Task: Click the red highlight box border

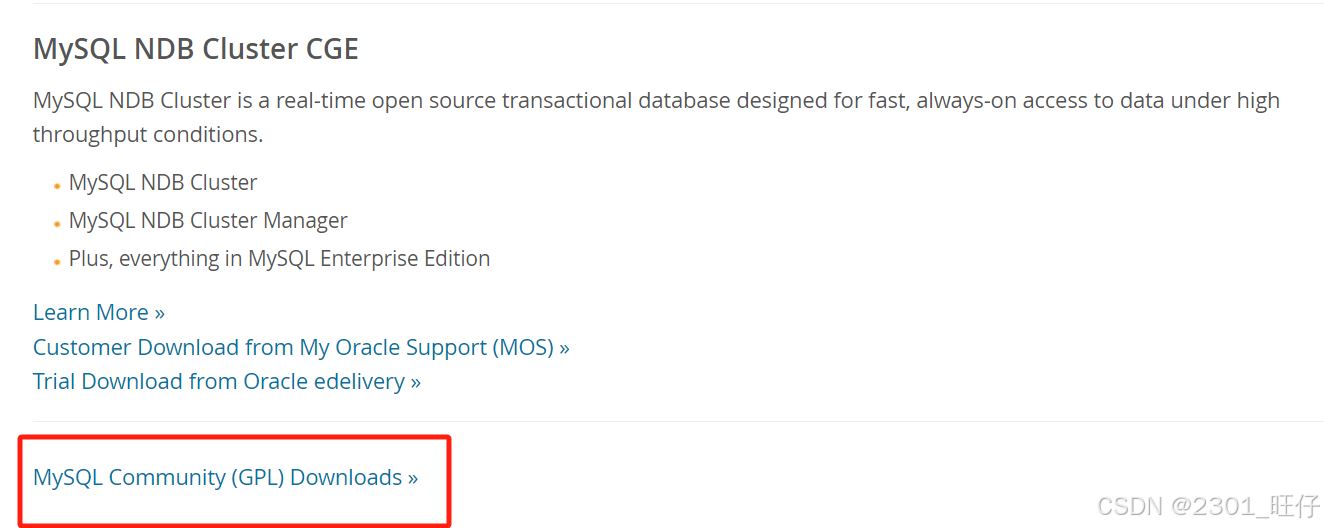Action: pos(450,478)
